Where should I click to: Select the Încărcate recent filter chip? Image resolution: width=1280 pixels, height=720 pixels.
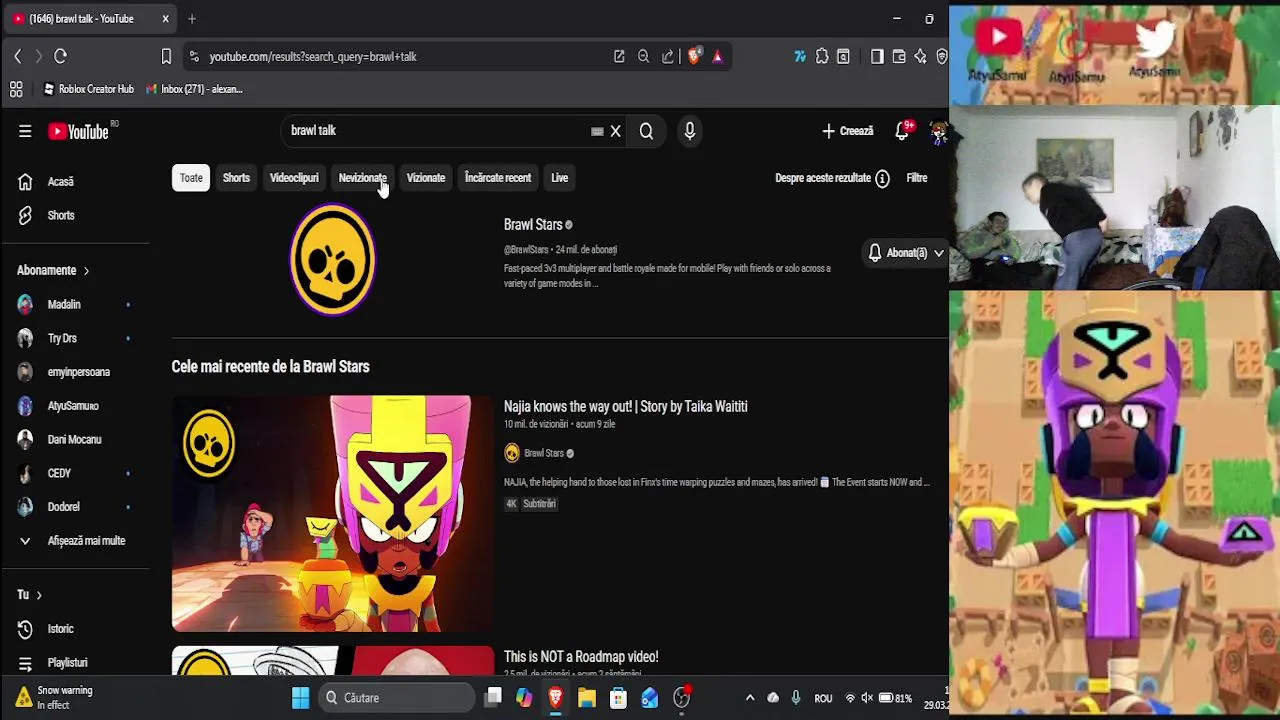(497, 178)
